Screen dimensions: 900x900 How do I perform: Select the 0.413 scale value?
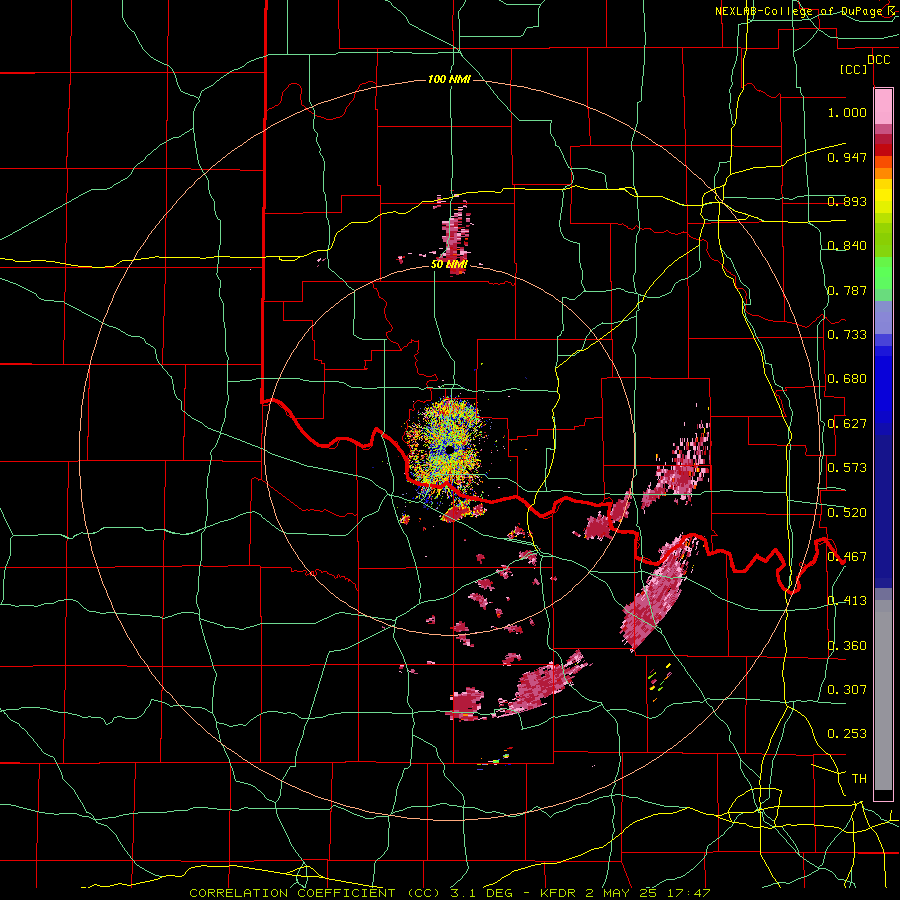pyautogui.click(x=847, y=600)
